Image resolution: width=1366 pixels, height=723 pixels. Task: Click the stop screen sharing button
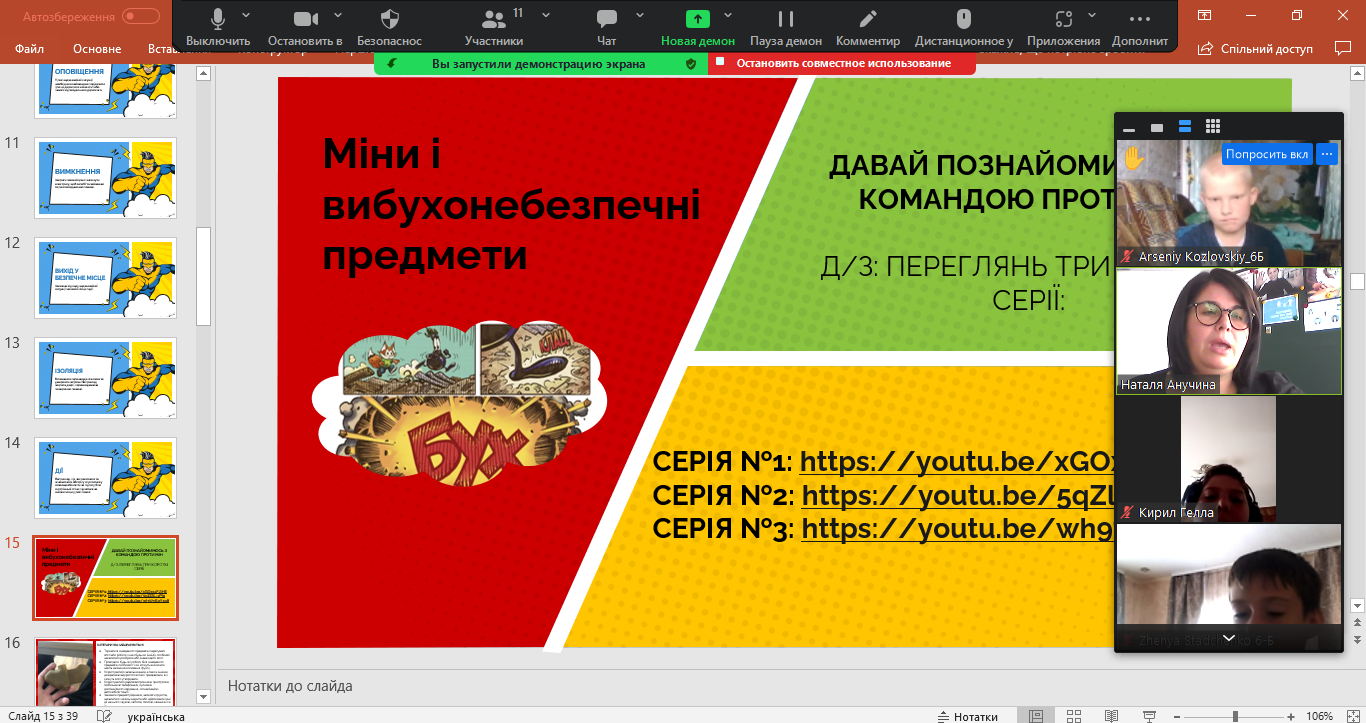pyautogui.click(x=842, y=63)
